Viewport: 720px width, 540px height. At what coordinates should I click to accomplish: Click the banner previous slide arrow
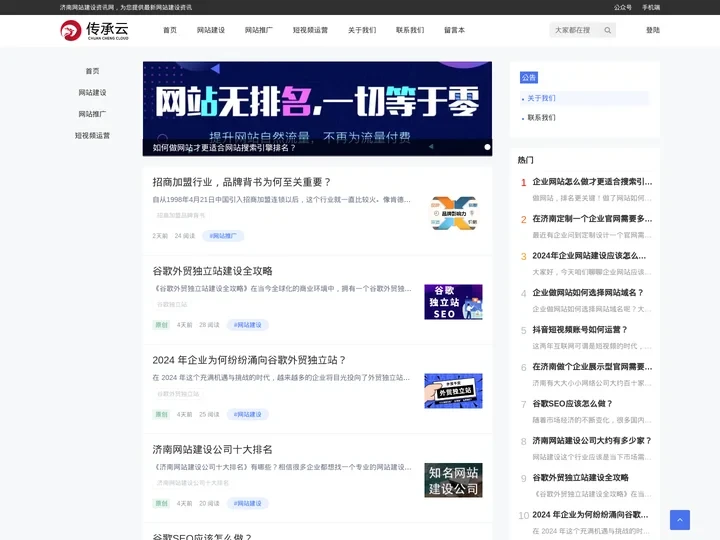click(431, 147)
